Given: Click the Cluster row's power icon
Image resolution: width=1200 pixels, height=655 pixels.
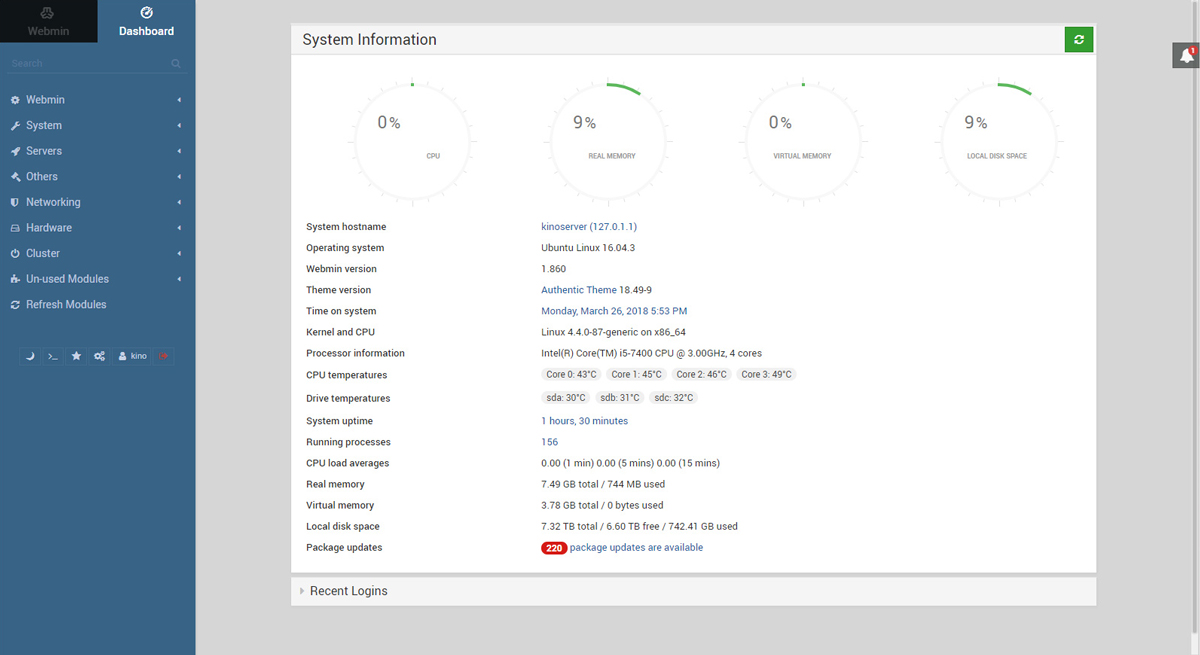Looking at the screenshot, I should tap(15, 253).
